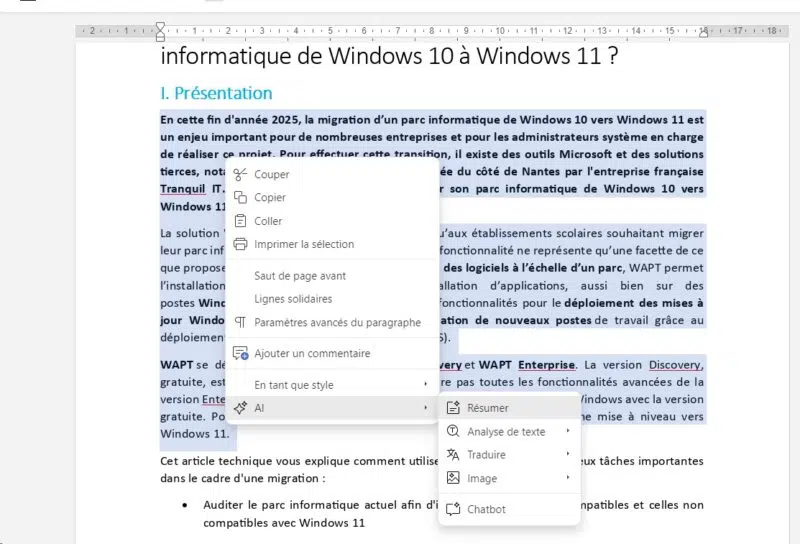Image resolution: width=800 pixels, height=544 pixels.
Task: Expand the AI submenu arrow
Action: (426, 408)
